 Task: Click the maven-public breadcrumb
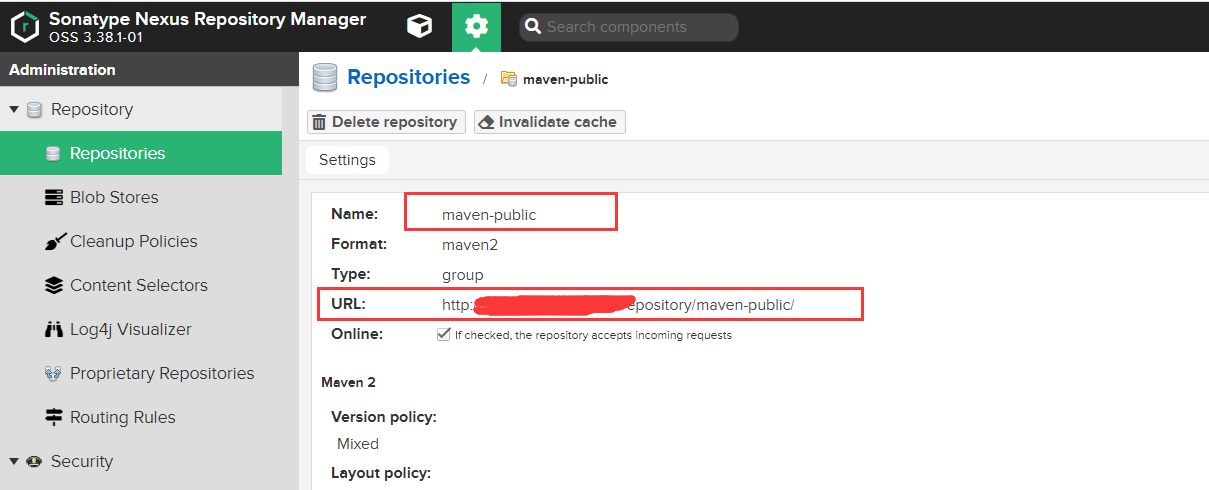tap(565, 79)
